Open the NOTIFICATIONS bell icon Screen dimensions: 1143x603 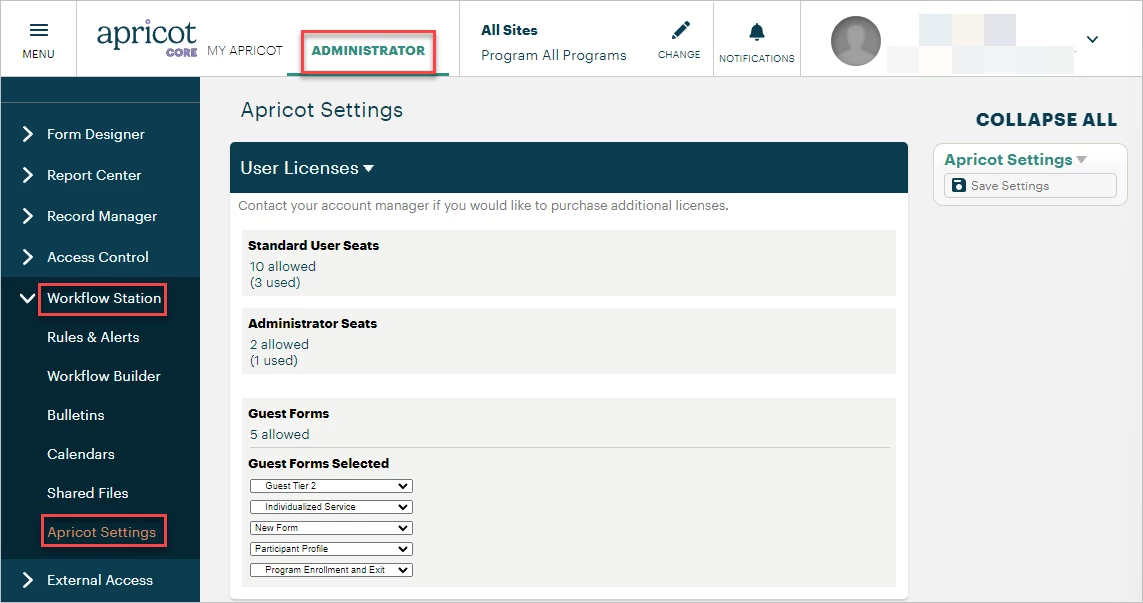pos(757,31)
